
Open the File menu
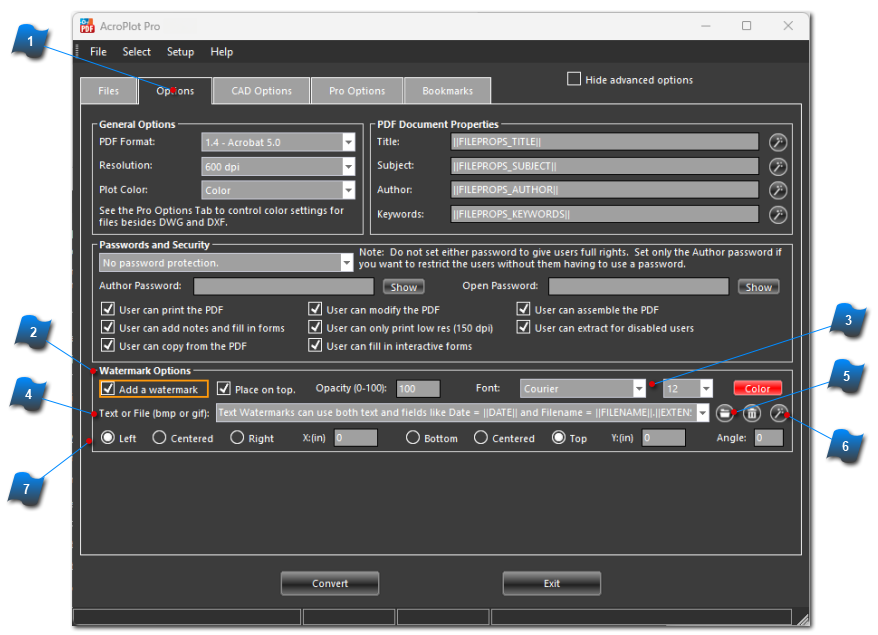[x=98, y=52]
